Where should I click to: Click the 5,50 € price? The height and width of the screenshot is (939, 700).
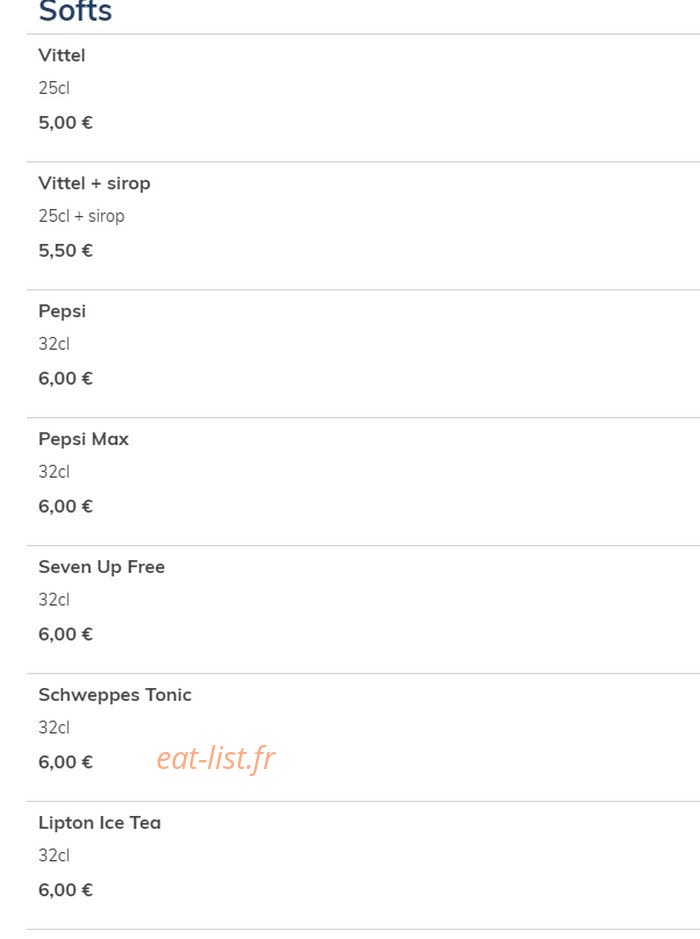(65, 250)
